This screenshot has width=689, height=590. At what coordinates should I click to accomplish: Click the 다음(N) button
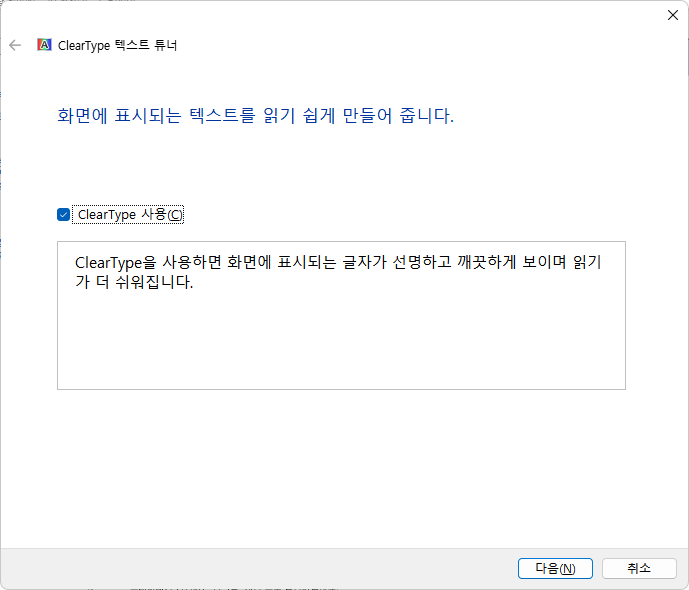555,568
